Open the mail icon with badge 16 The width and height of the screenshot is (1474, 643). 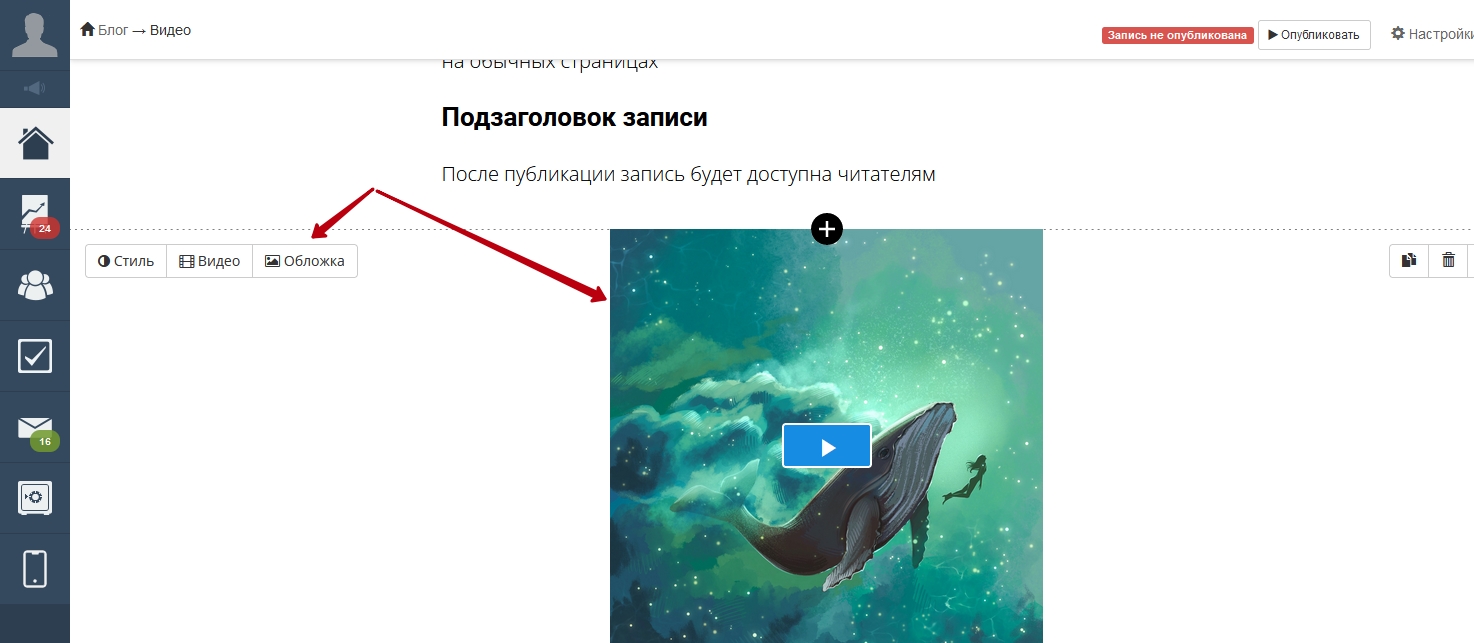[35, 427]
